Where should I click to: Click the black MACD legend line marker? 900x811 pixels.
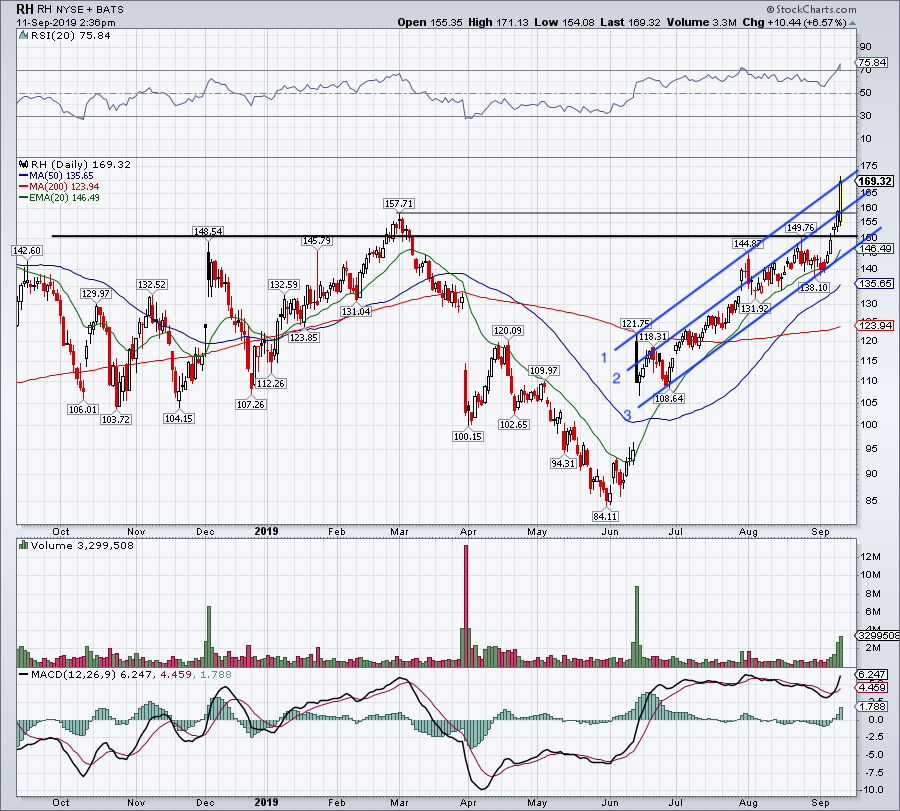coord(23,675)
